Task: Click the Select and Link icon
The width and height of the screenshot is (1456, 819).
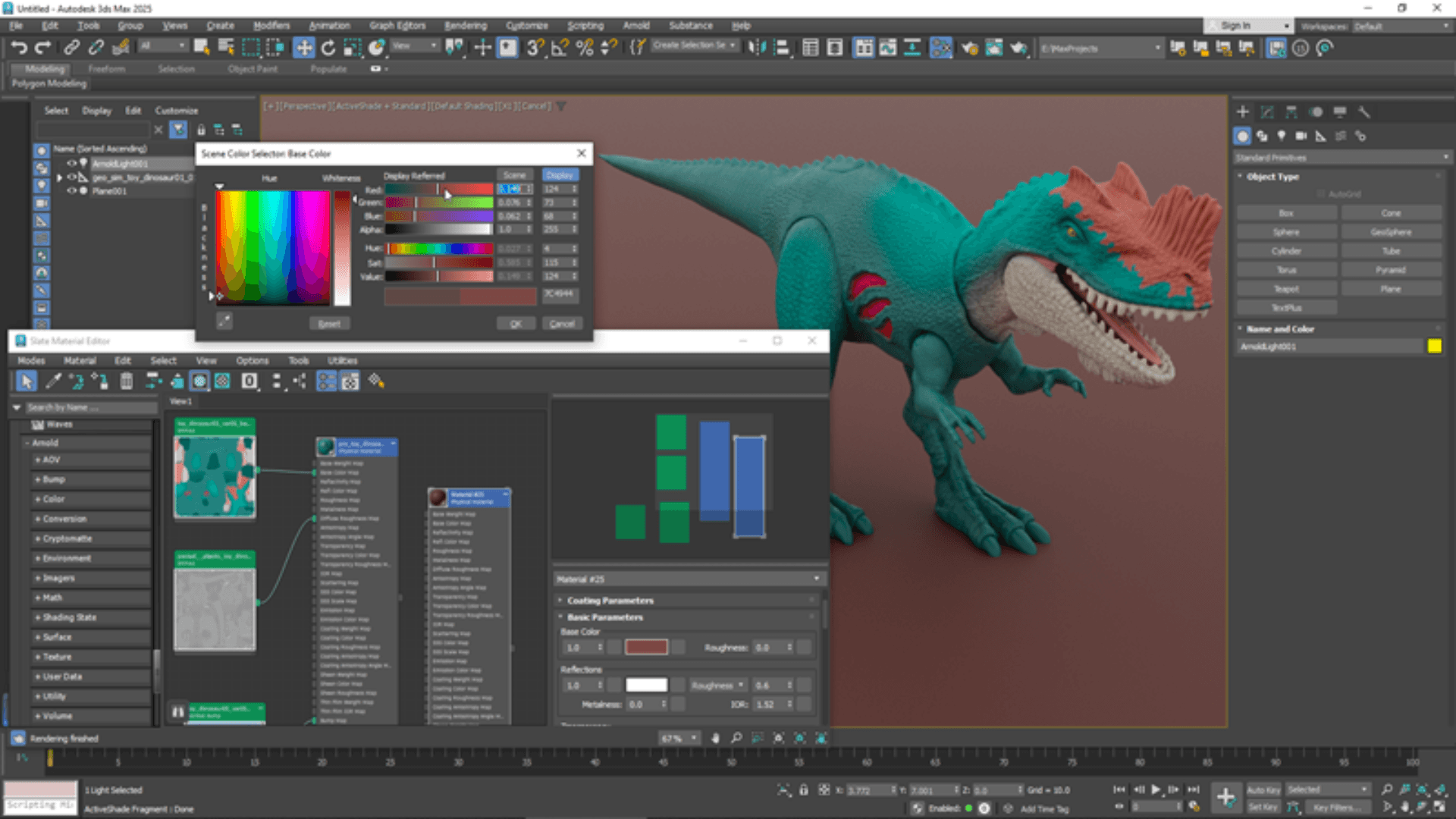Action: click(71, 47)
